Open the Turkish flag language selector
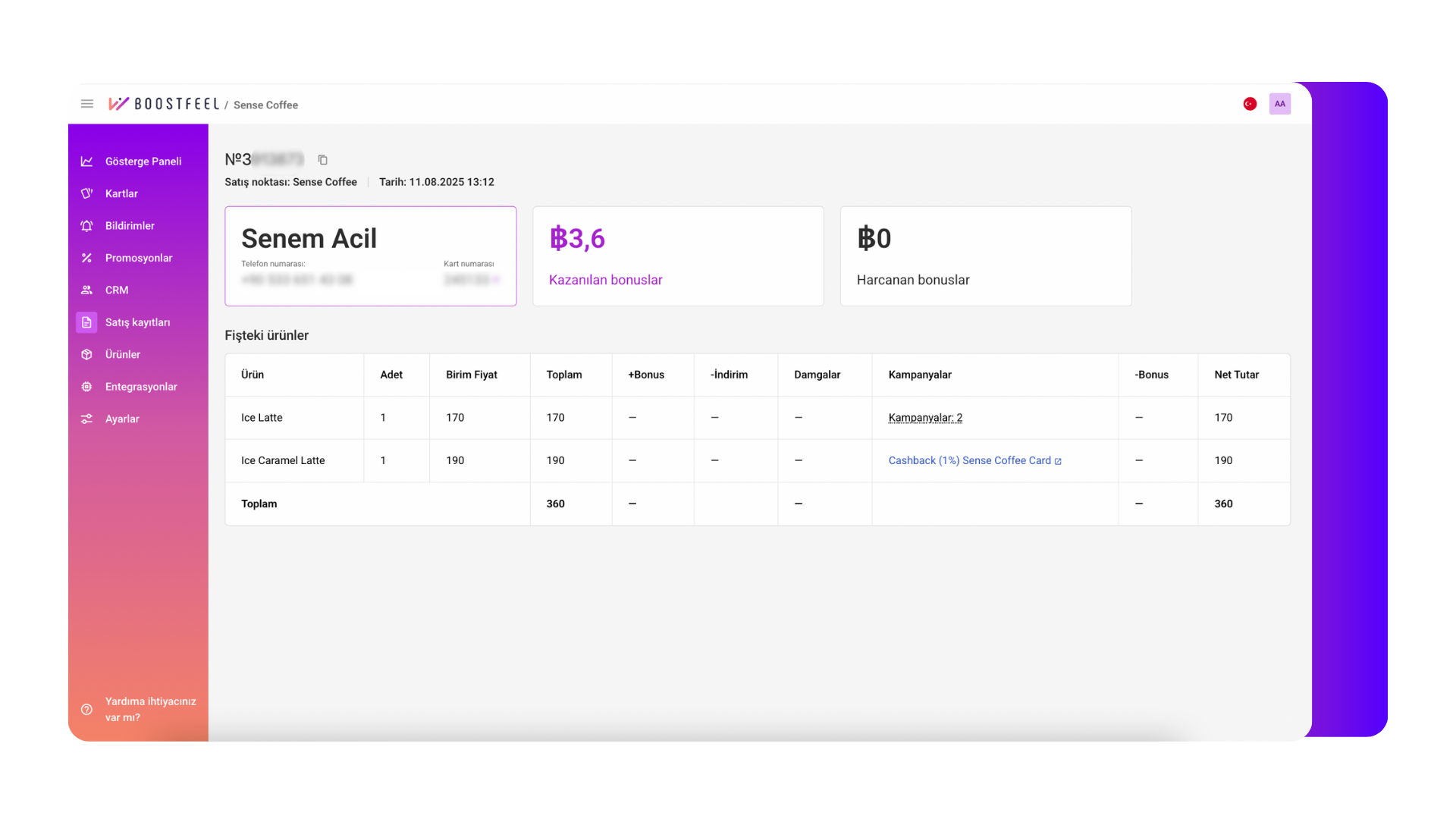Image resolution: width=1456 pixels, height=819 pixels. pyautogui.click(x=1250, y=104)
